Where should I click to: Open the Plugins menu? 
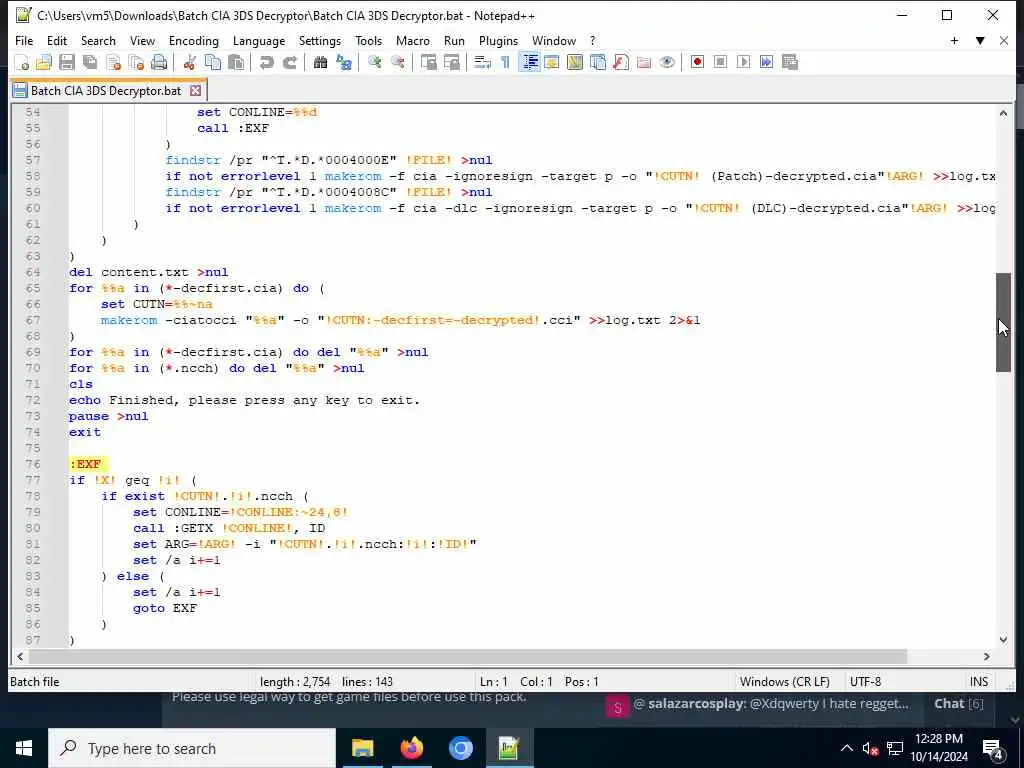point(498,40)
